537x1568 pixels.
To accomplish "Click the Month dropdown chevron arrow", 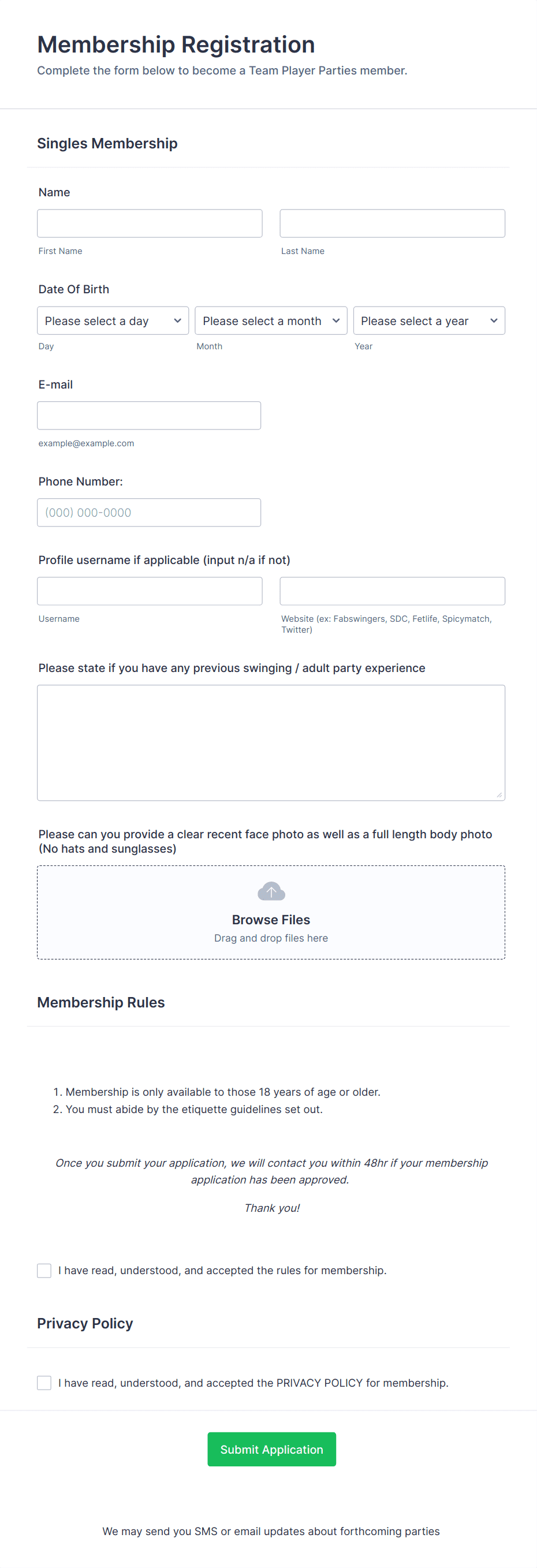I will [x=336, y=321].
